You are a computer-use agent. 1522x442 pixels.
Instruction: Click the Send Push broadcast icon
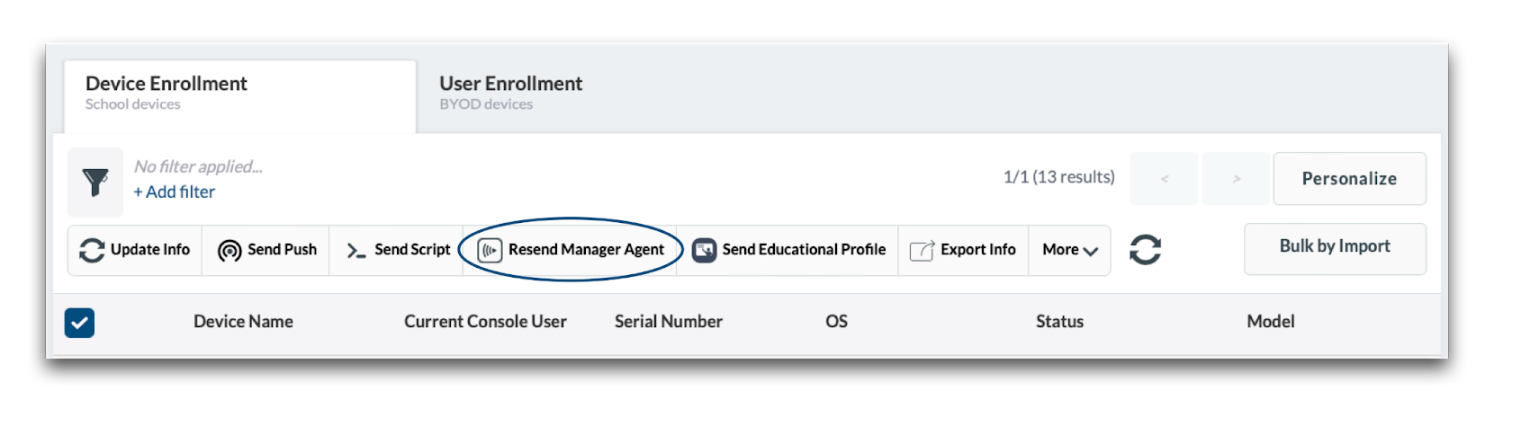coord(229,250)
